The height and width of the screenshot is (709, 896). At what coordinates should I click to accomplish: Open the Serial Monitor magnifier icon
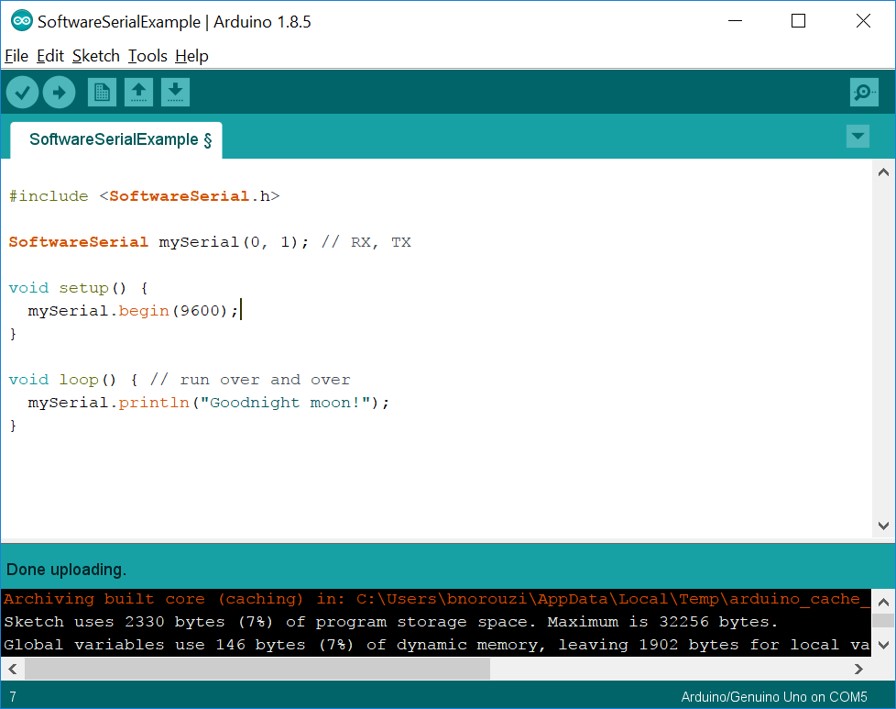(863, 92)
